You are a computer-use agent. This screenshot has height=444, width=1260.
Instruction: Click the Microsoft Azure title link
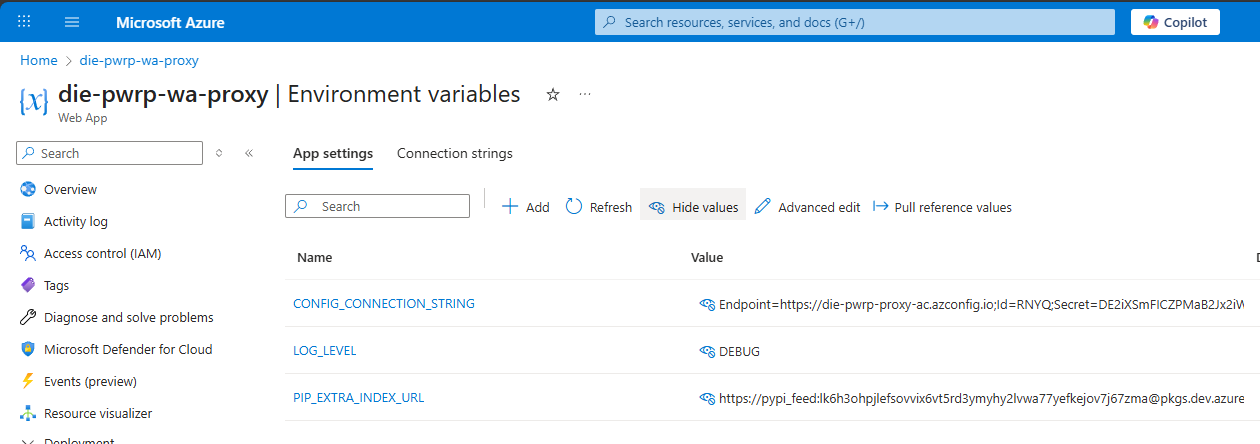point(170,22)
